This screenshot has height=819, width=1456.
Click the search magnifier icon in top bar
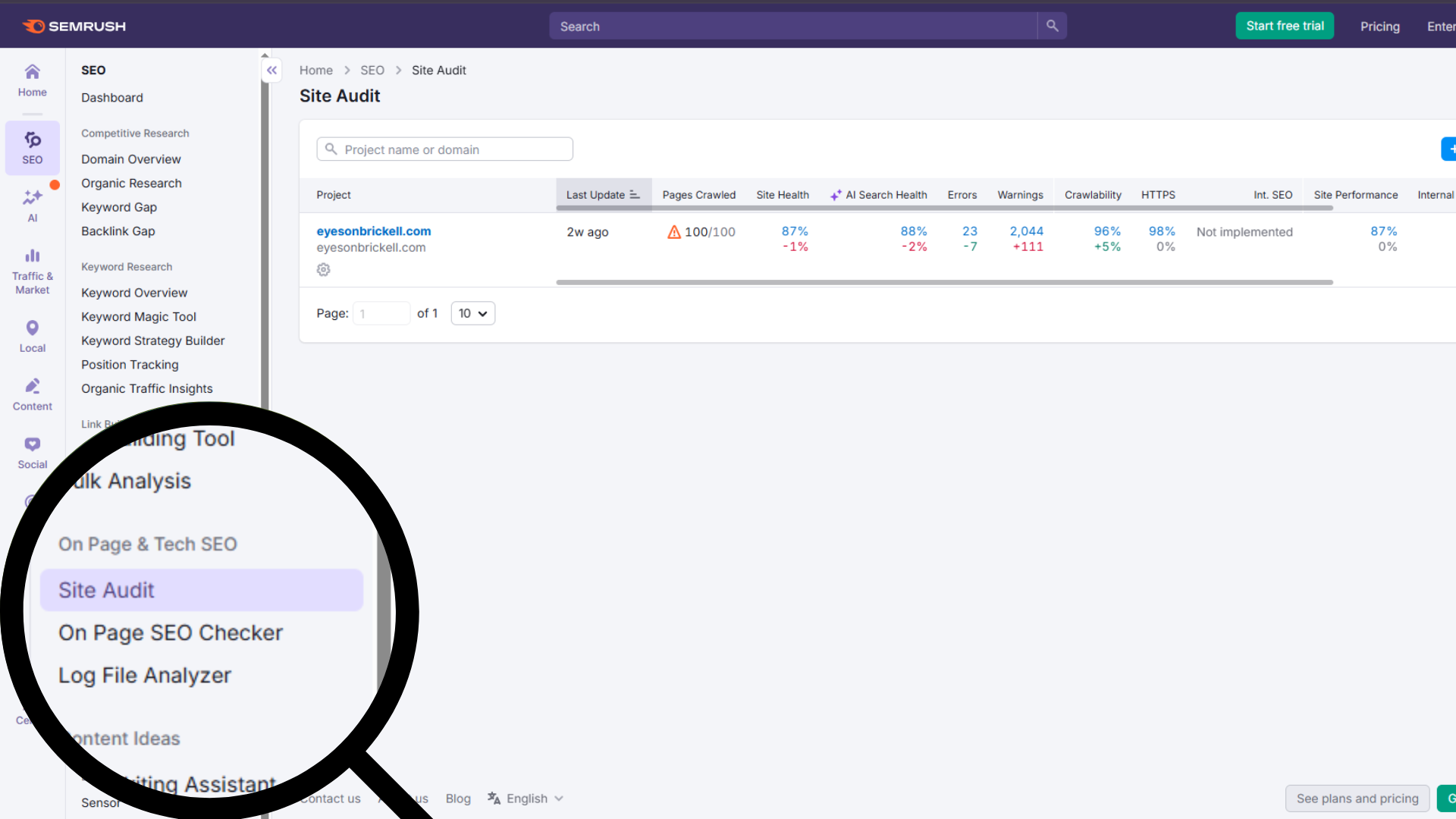click(x=1052, y=25)
